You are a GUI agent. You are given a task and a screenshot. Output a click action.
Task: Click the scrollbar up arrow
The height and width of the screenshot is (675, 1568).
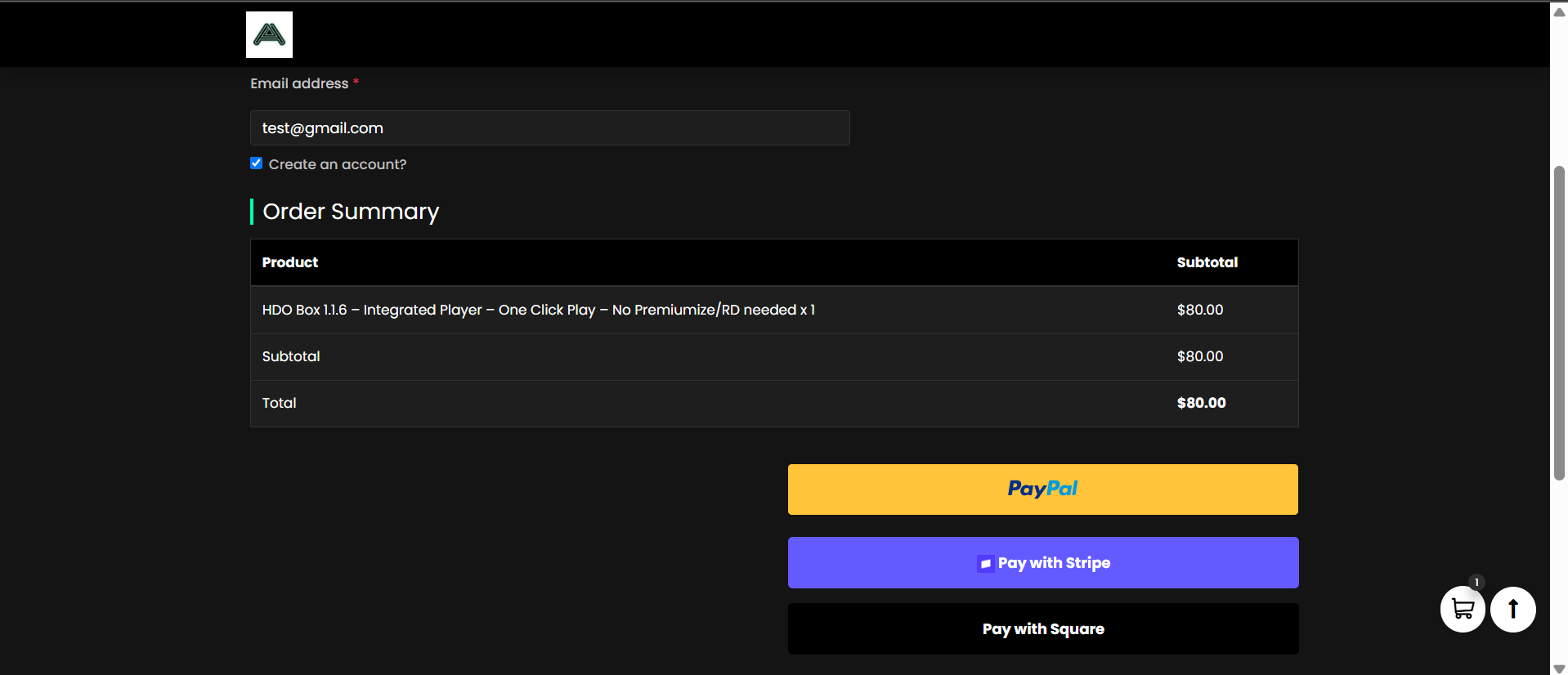coord(1559,12)
